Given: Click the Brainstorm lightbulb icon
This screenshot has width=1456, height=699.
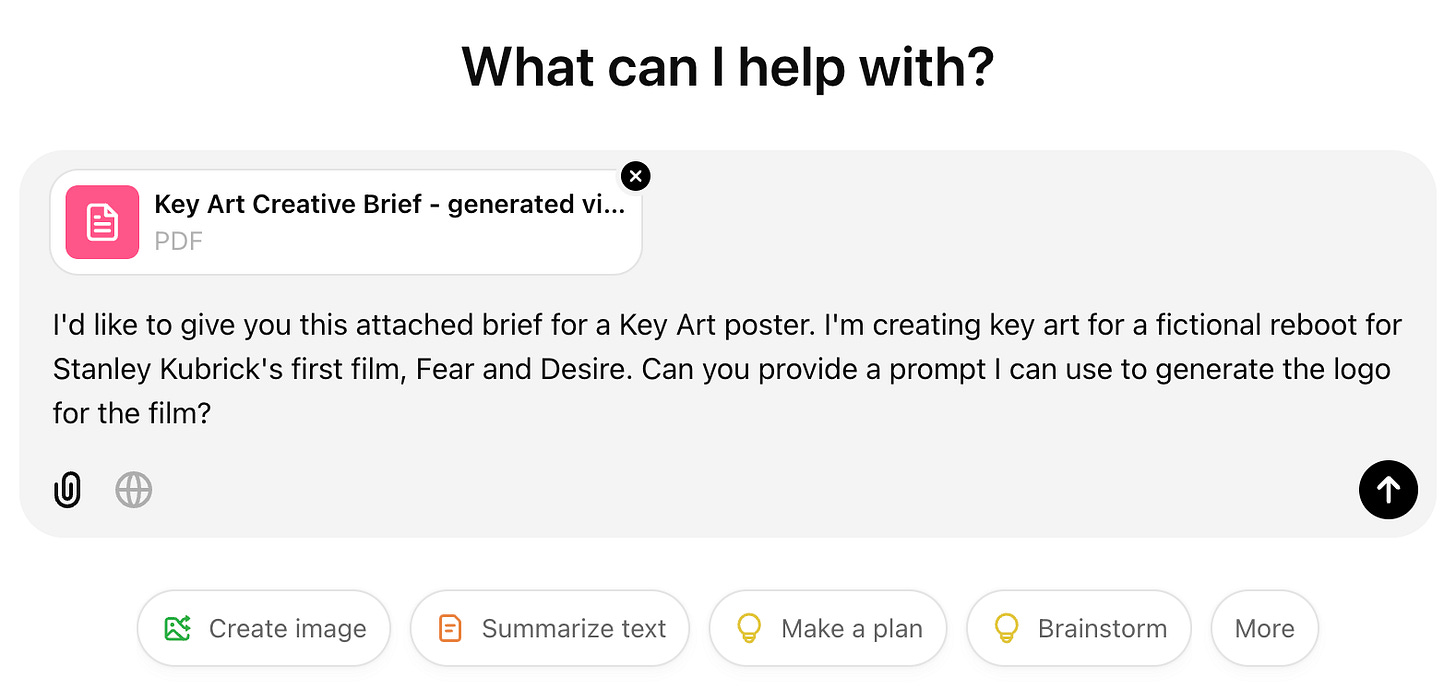Looking at the screenshot, I should click(1006, 629).
